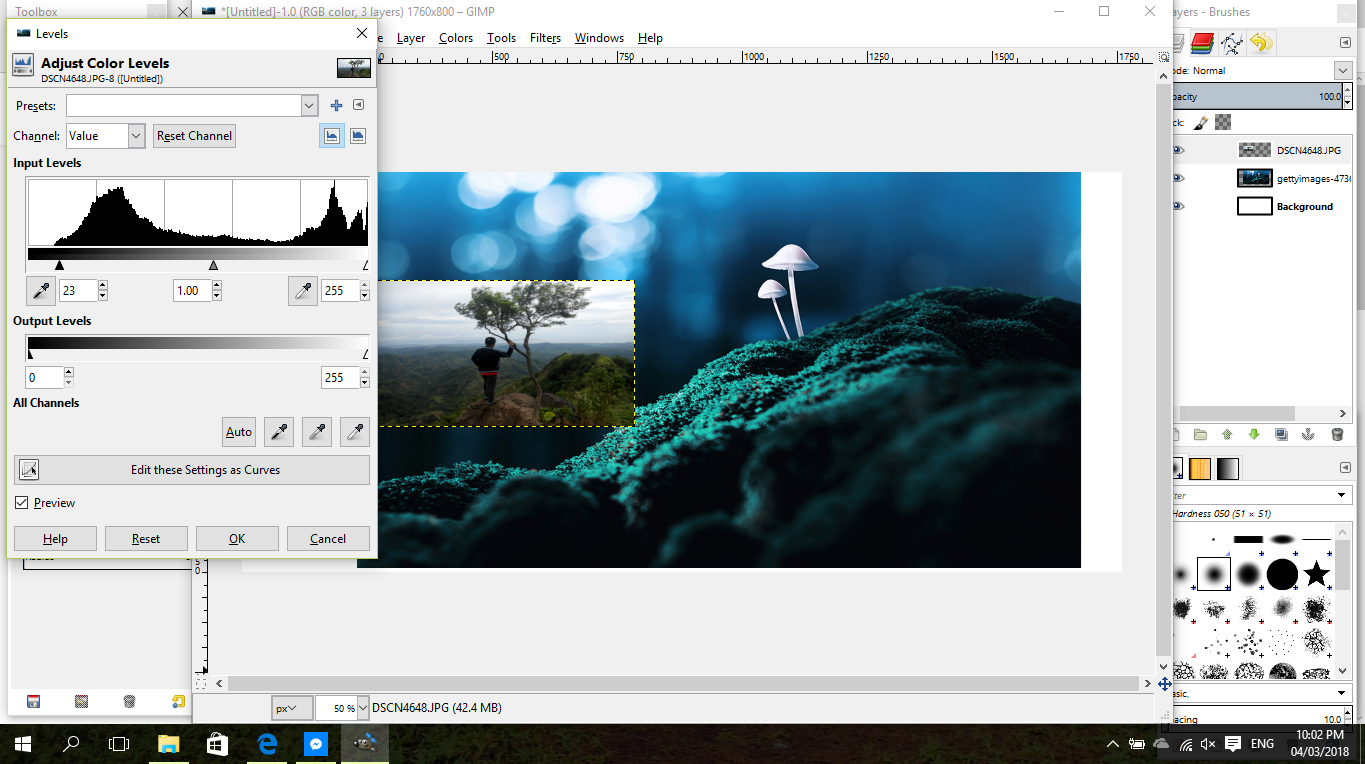This screenshot has width=1365, height=764.
Task: Click the gray gamma slider triangle
Action: tap(213, 265)
